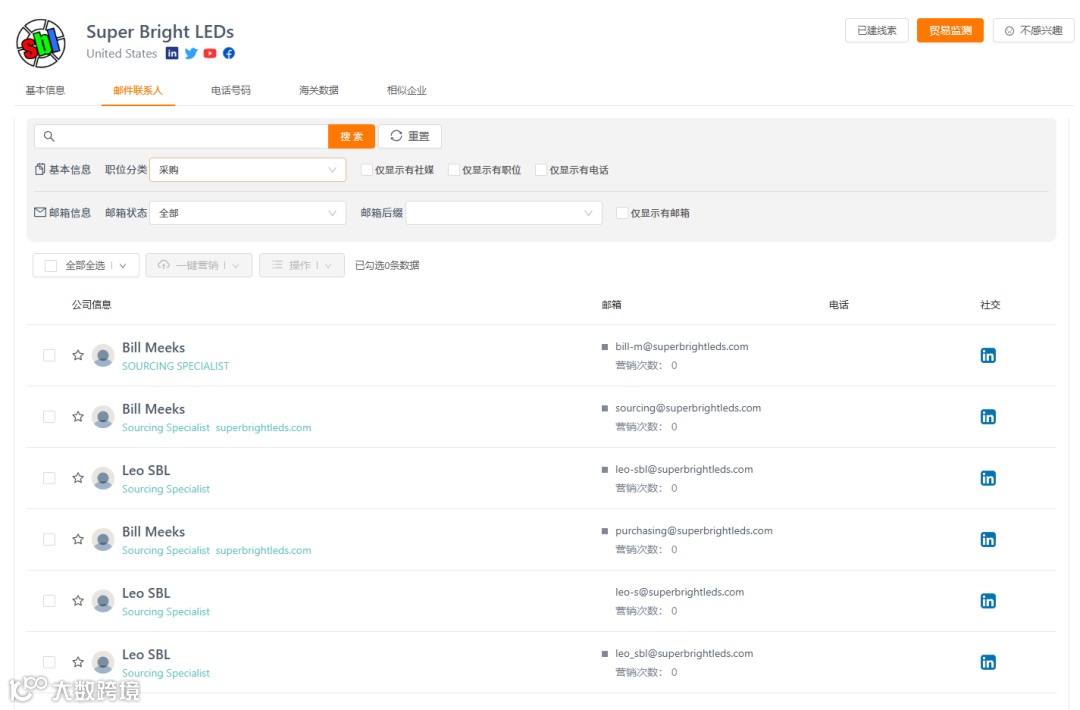The width and height of the screenshot is (1080, 710).
Task: Click the magnifier icon in search box
Action: pos(49,136)
